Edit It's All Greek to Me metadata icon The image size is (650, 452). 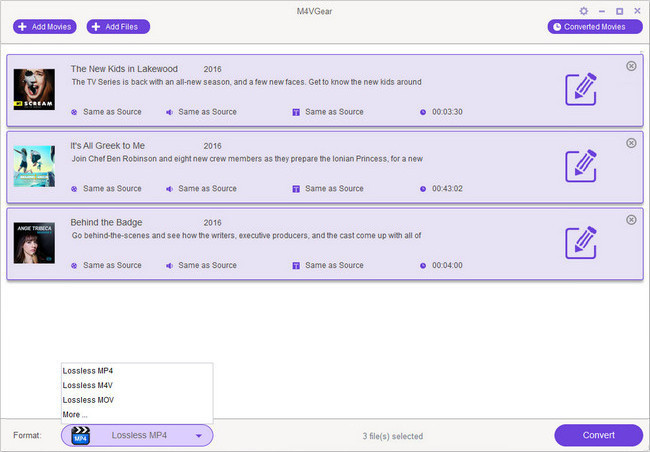[581, 166]
